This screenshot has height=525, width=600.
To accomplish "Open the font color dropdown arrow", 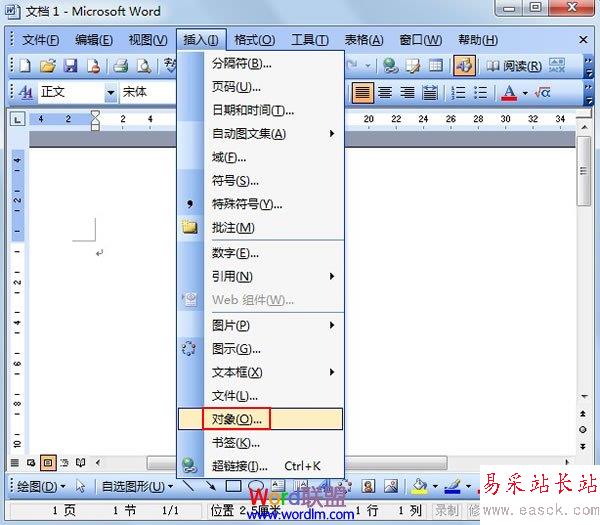I will pos(525,93).
